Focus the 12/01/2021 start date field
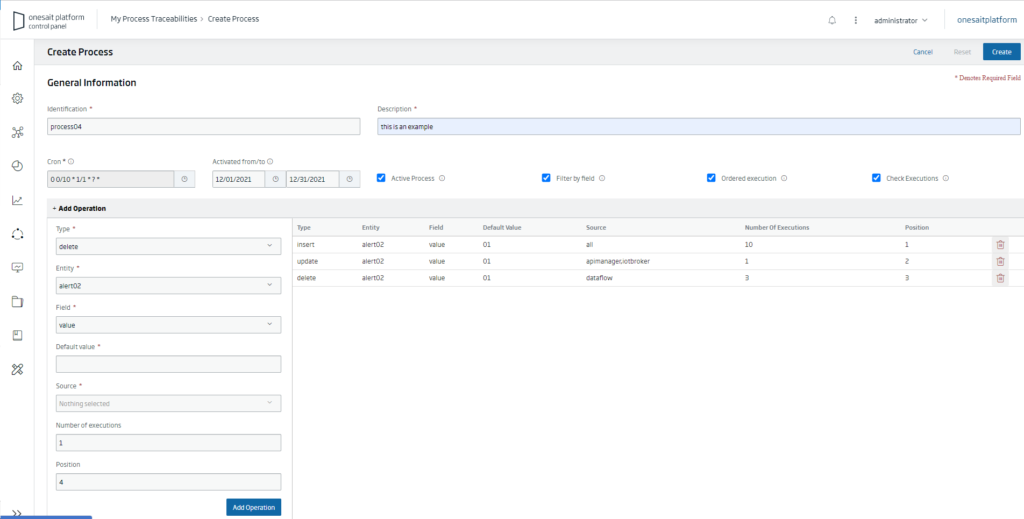The width and height of the screenshot is (1024, 519). coord(238,179)
